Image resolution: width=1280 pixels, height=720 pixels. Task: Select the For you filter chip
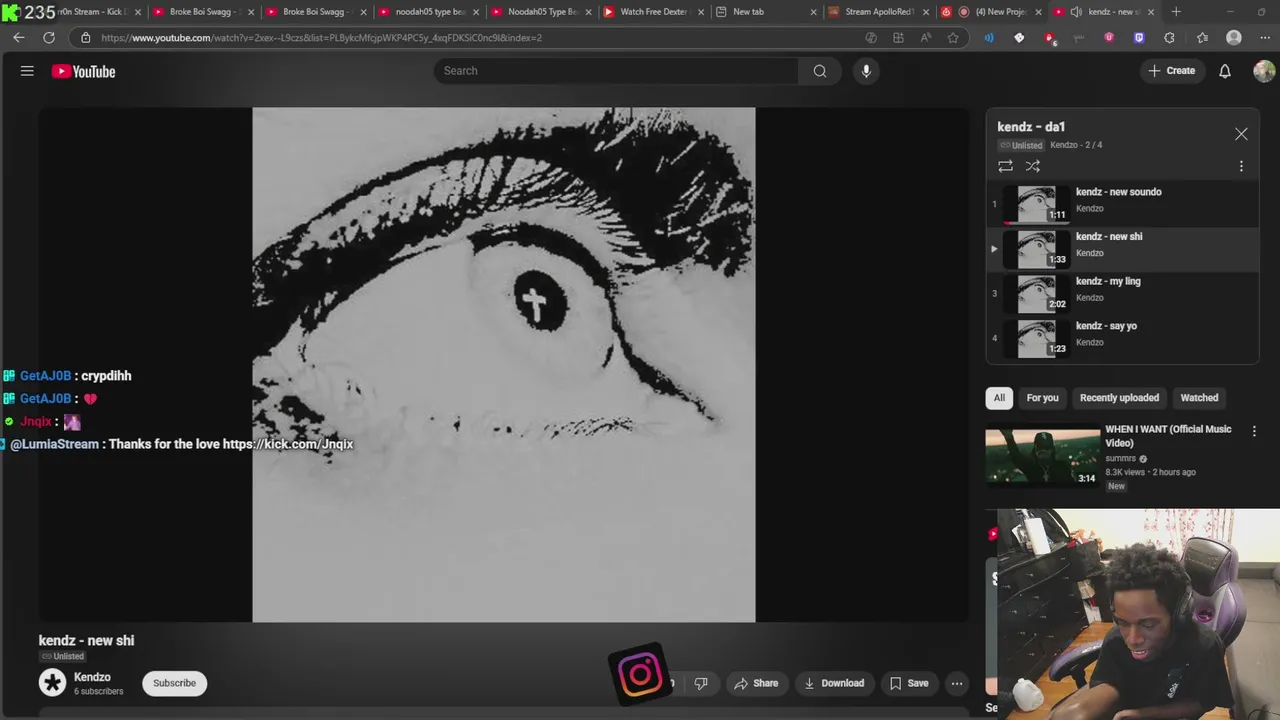(1042, 398)
